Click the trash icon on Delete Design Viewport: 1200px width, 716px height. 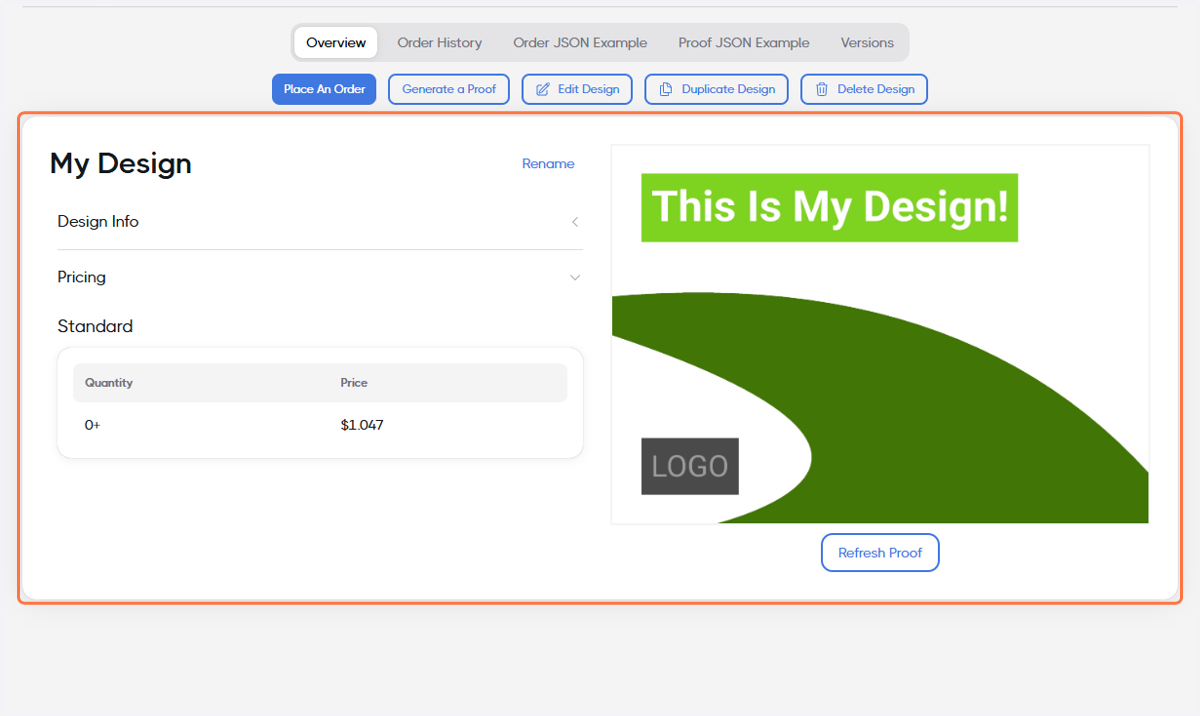[x=822, y=89]
